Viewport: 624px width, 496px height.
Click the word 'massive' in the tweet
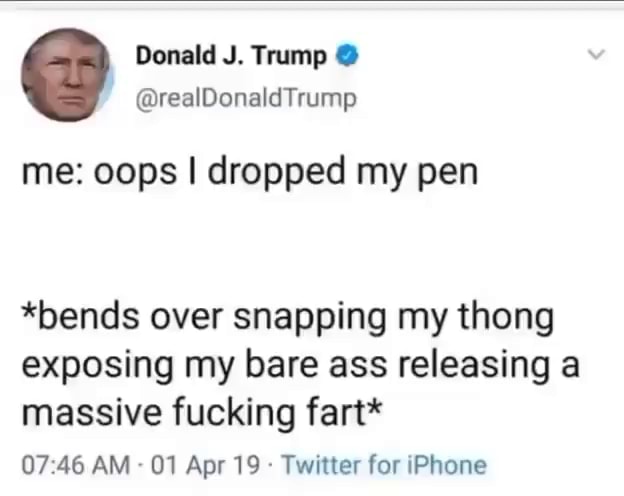pos(92,413)
